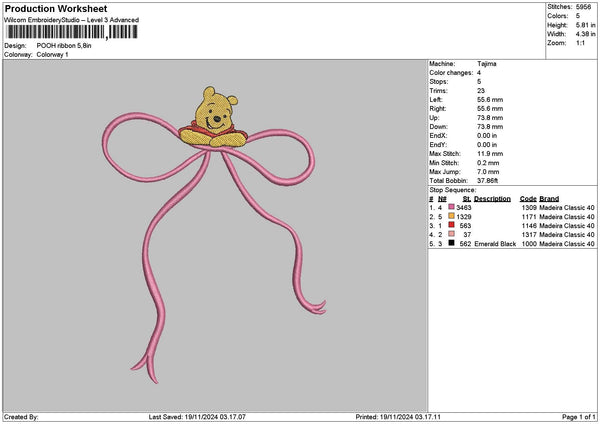Click stitch count 1329 in stop 2

tap(464, 217)
